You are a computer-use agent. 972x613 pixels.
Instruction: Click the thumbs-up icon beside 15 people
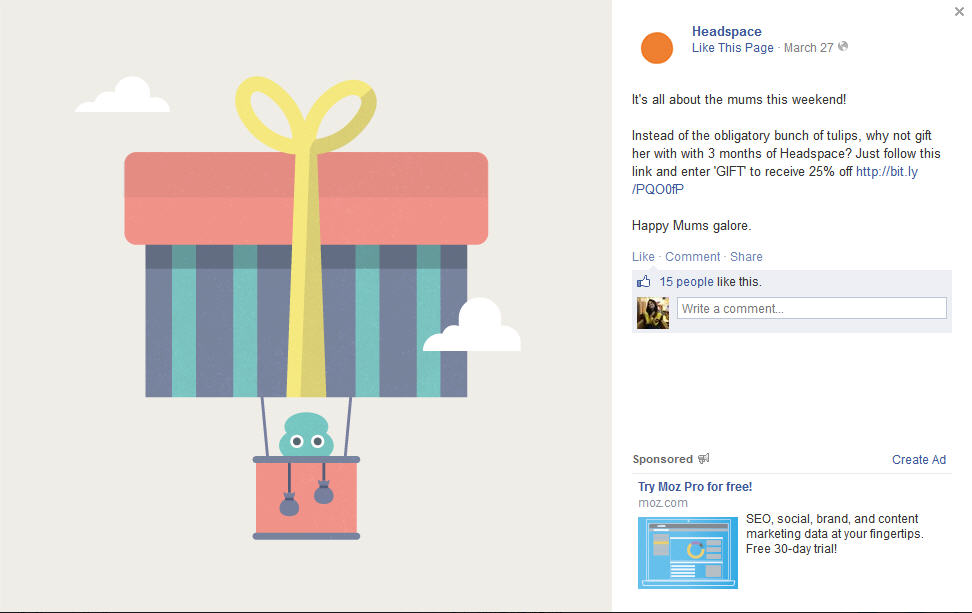(643, 281)
